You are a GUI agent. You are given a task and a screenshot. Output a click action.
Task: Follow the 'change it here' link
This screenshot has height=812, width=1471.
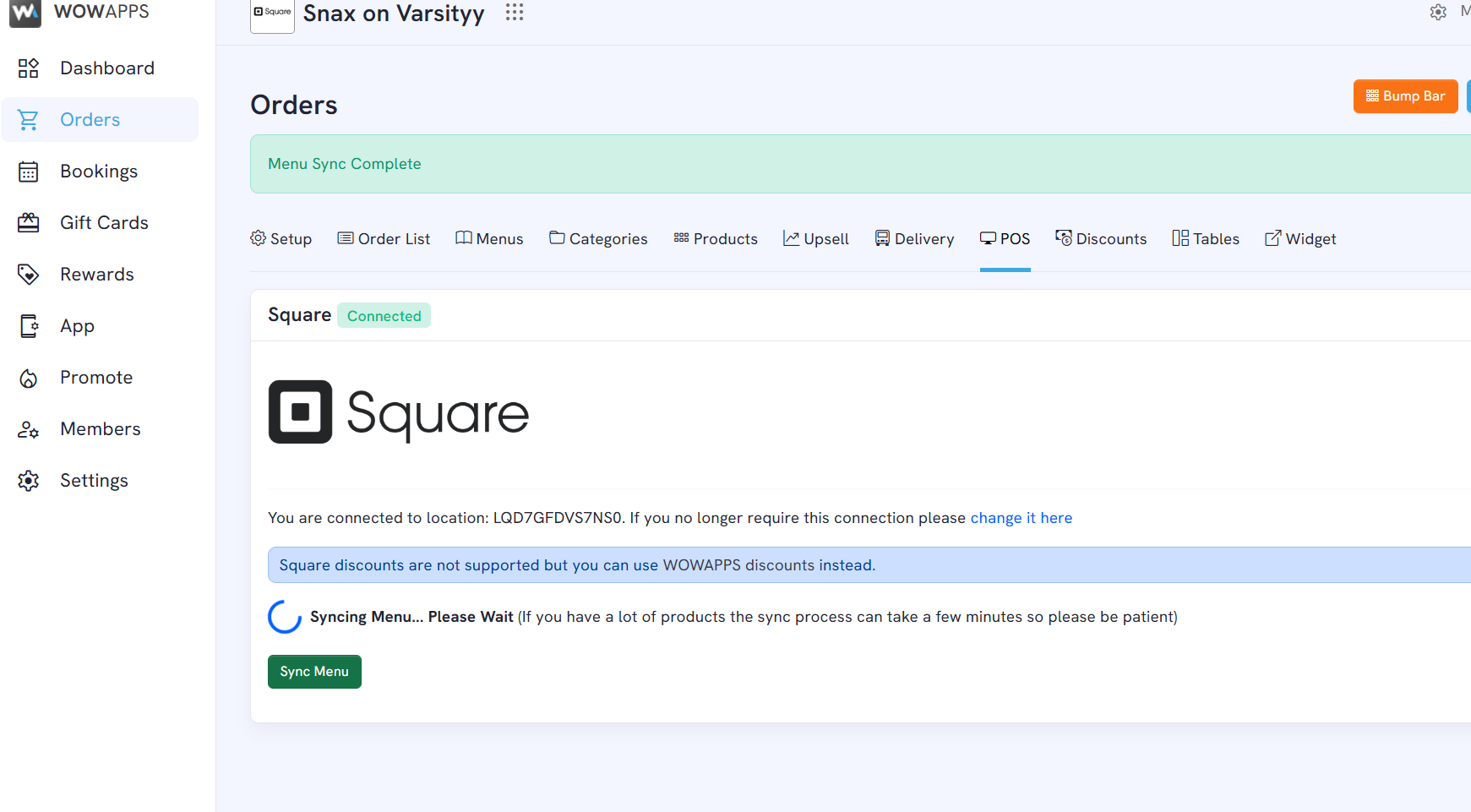tap(1021, 518)
